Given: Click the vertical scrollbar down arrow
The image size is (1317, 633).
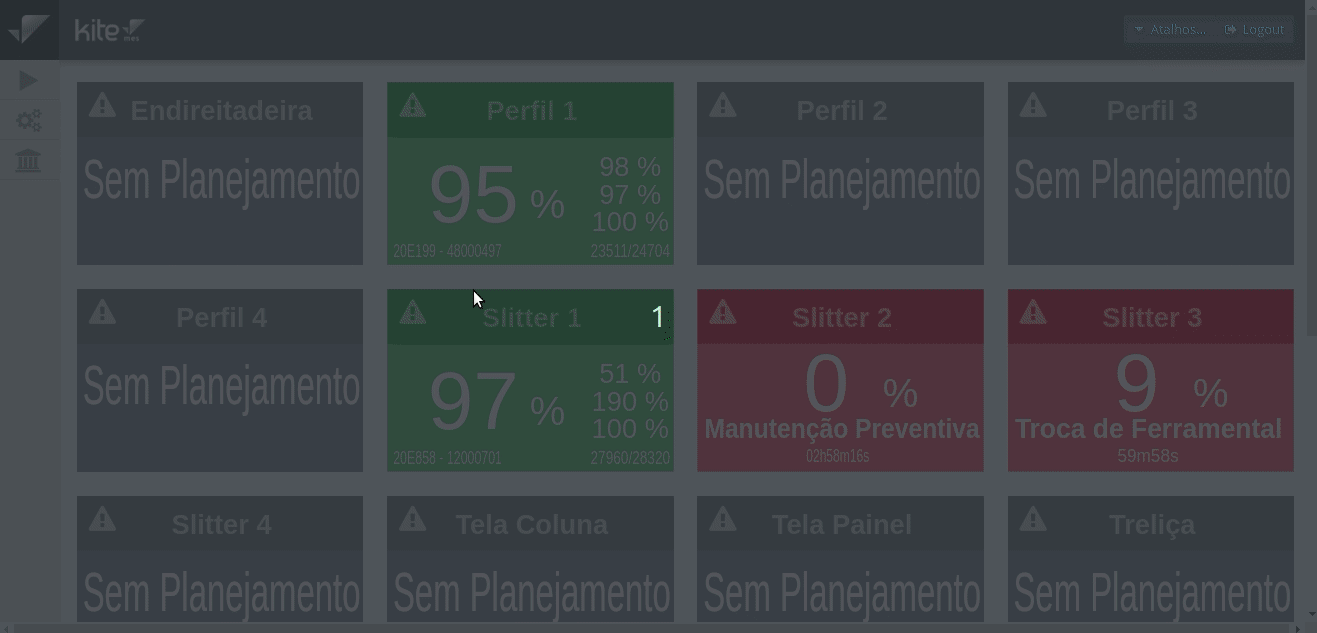Looking at the screenshot, I should pos(1311,614).
